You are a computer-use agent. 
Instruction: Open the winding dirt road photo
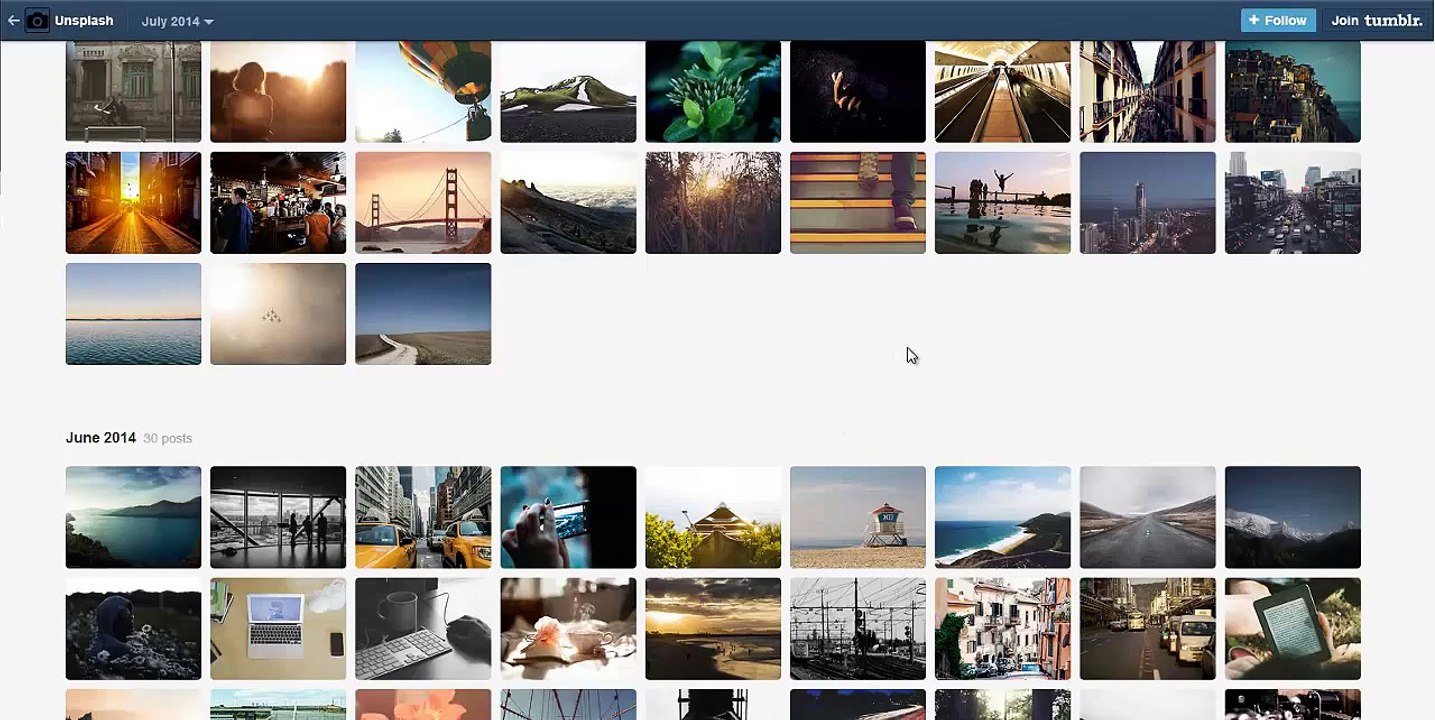423,314
